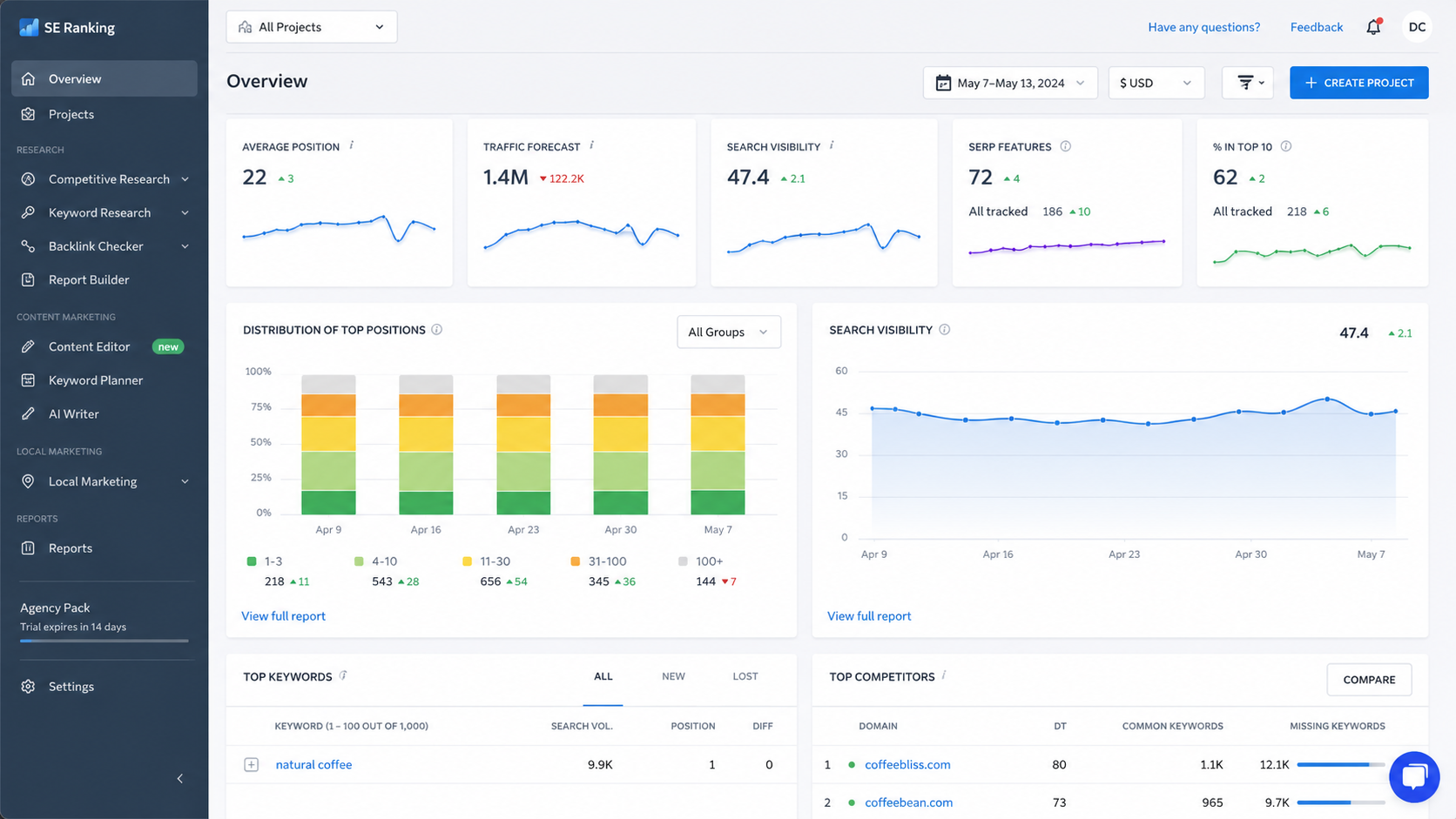Click the May 7 stacked bar

point(718,445)
